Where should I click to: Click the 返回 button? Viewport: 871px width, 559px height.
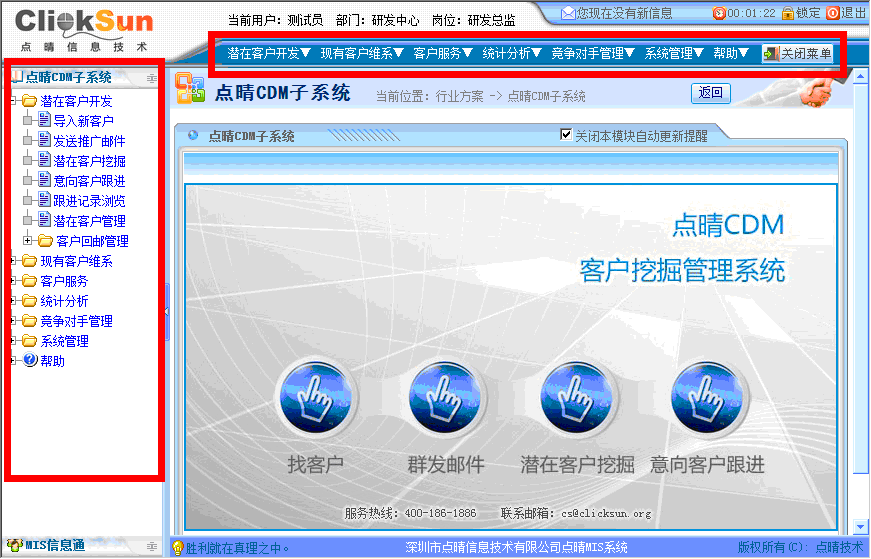pos(710,94)
